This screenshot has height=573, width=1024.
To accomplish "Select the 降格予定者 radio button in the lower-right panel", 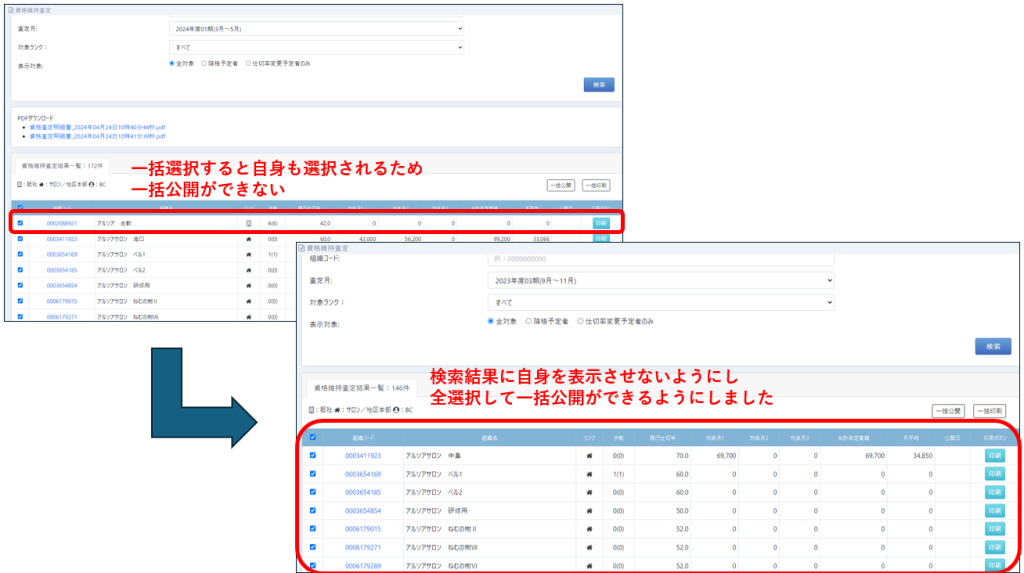I will tap(528, 322).
